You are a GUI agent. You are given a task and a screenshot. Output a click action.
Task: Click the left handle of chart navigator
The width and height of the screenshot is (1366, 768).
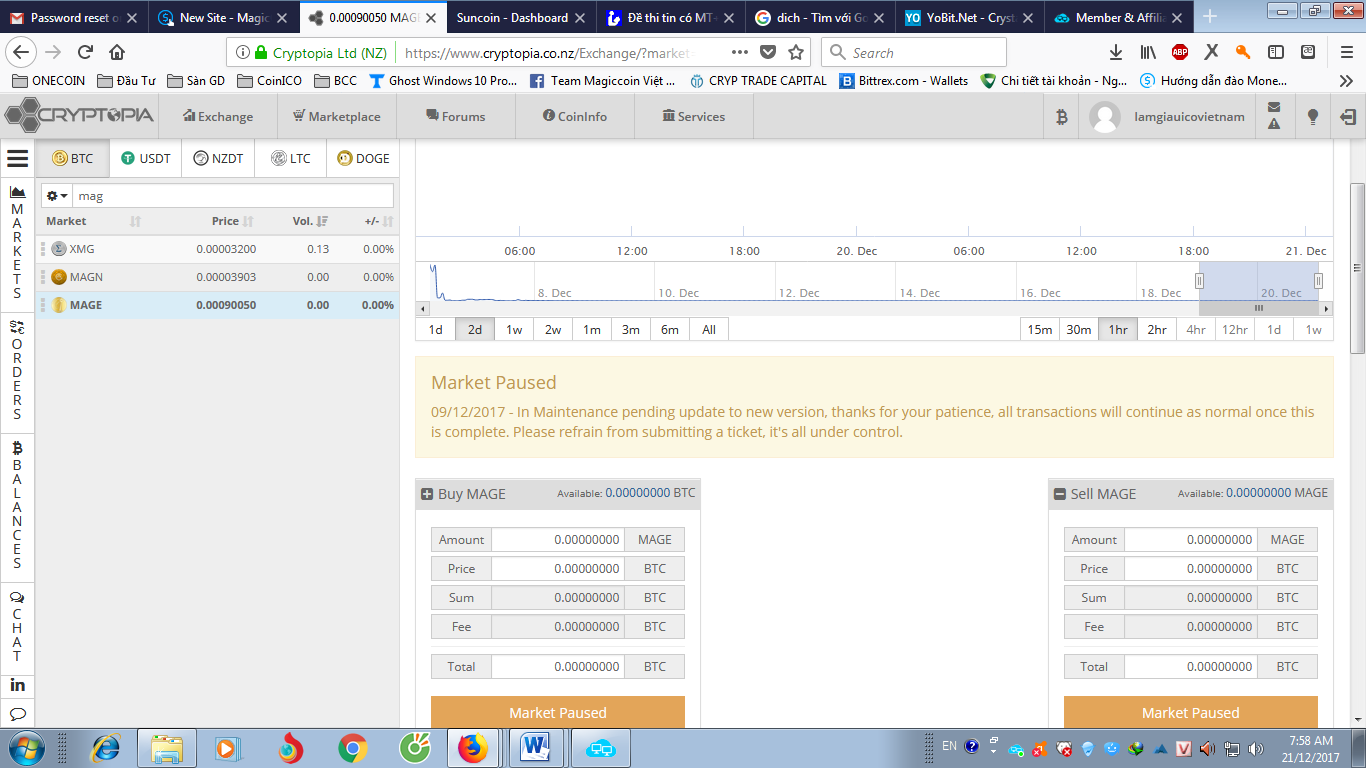click(x=1199, y=281)
